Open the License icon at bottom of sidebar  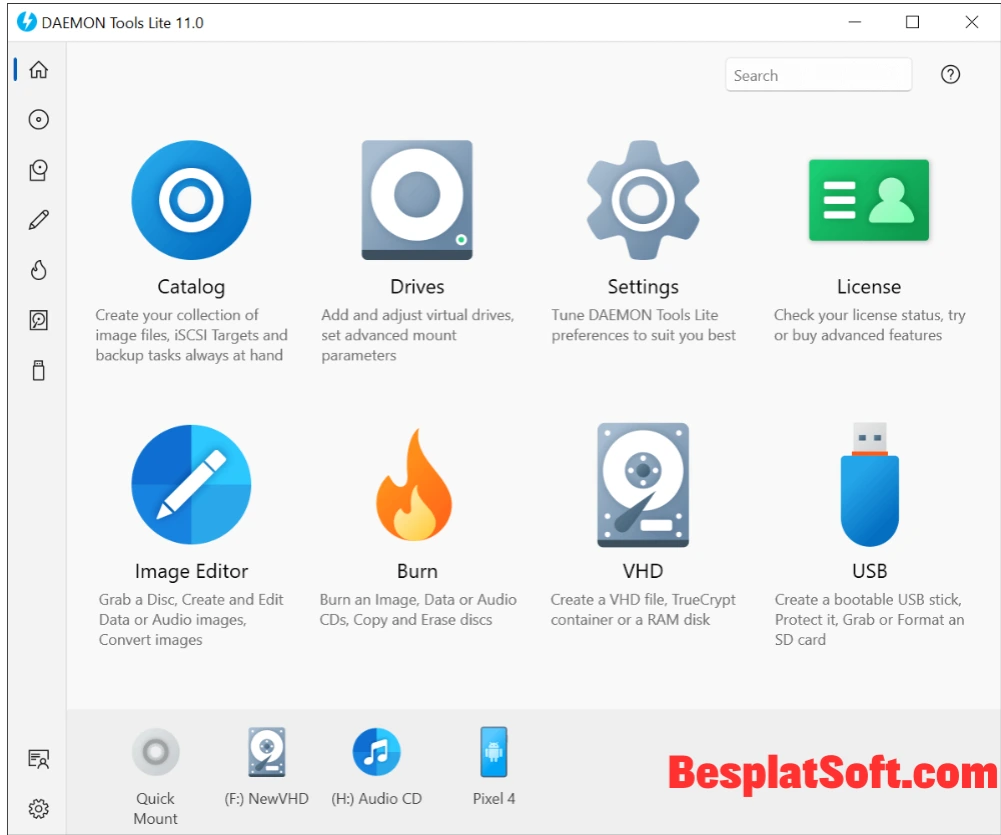point(37,759)
